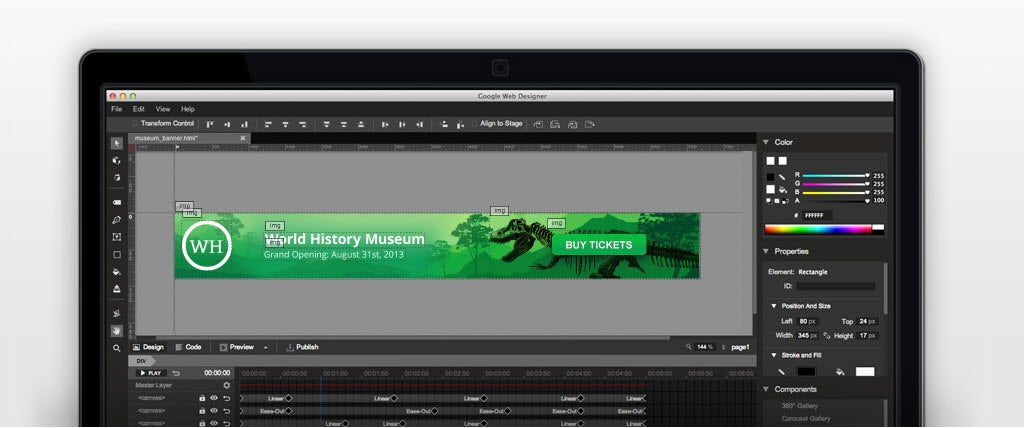Click the Publish button
Image resolution: width=1024 pixels, height=428 pixels.
coord(302,347)
